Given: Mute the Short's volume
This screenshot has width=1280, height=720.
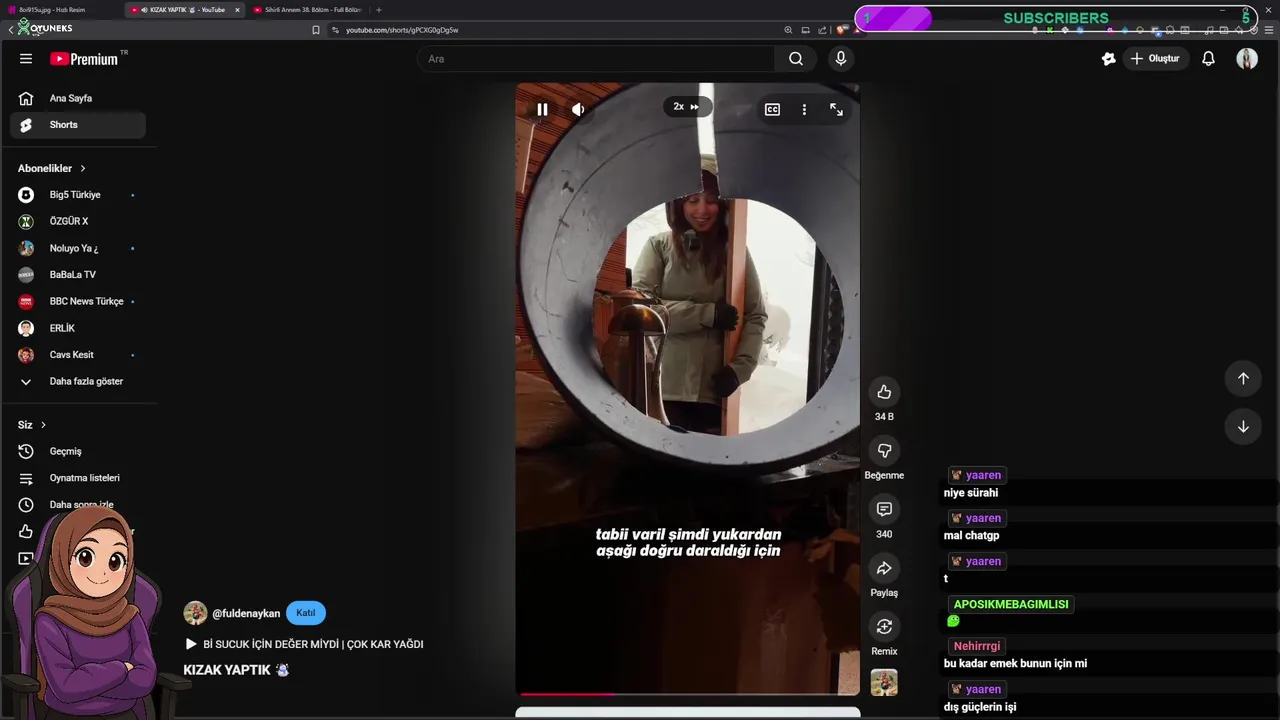Looking at the screenshot, I should pyautogui.click(x=578, y=109).
